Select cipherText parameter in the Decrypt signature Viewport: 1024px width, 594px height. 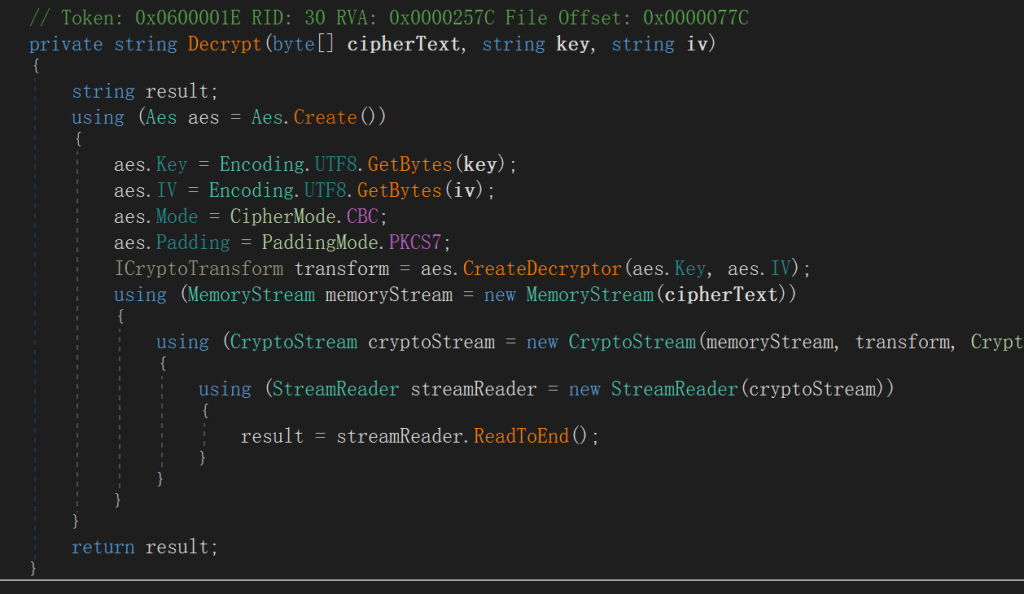pyautogui.click(x=404, y=44)
